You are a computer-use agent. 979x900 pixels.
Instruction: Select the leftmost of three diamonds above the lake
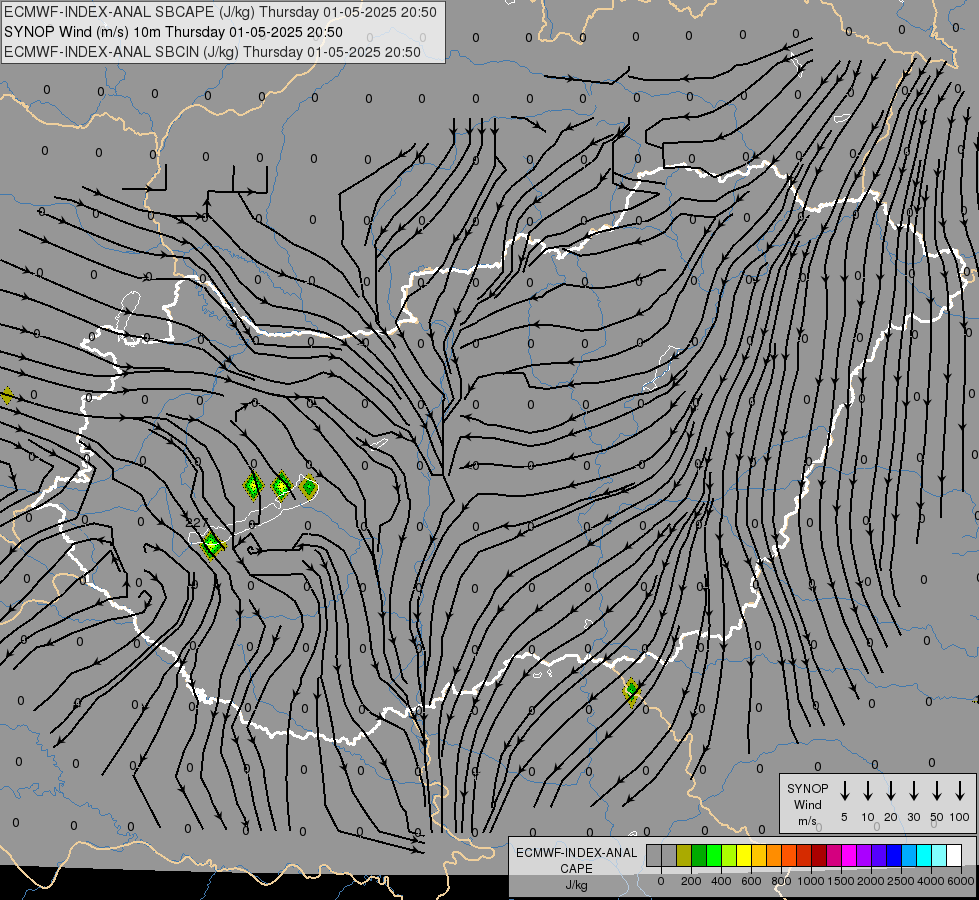click(253, 486)
